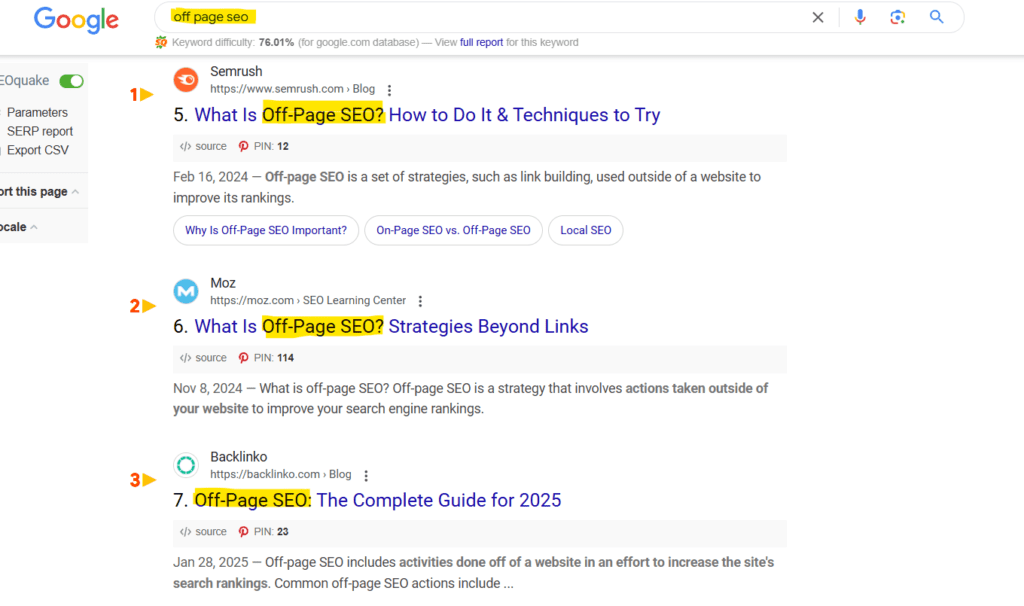The width and height of the screenshot is (1024, 606).
Task: Click Pinterest PIN icon for Backlinko result
Action: [244, 532]
